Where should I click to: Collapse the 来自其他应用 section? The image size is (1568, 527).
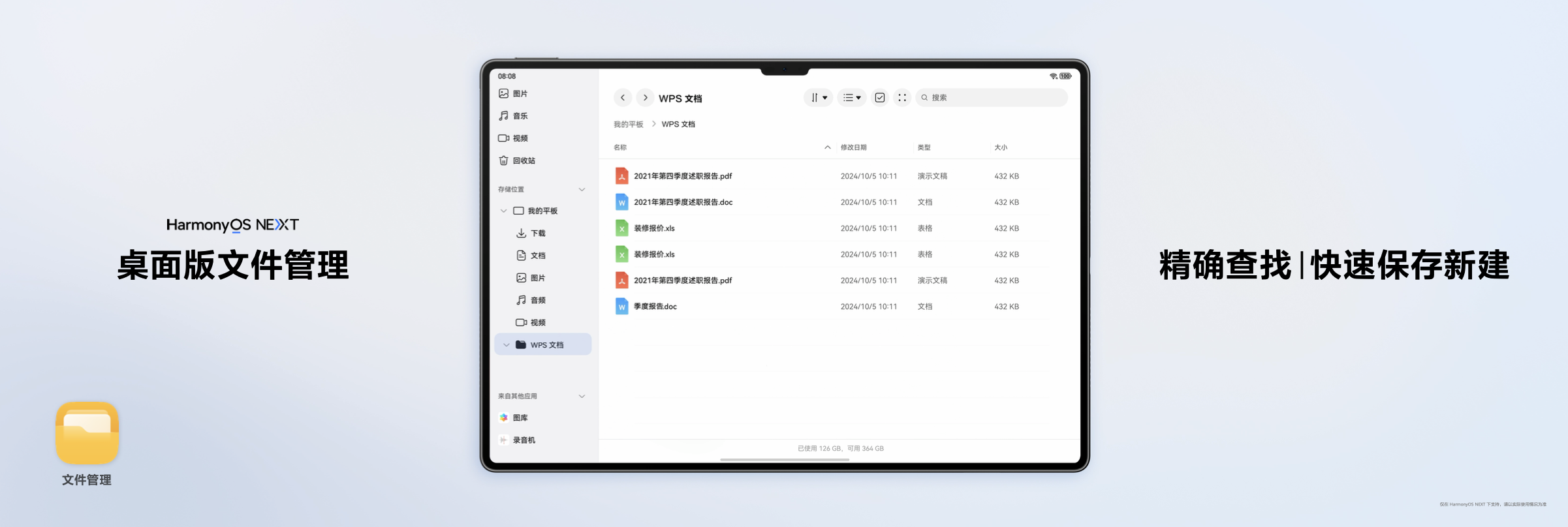tap(582, 396)
